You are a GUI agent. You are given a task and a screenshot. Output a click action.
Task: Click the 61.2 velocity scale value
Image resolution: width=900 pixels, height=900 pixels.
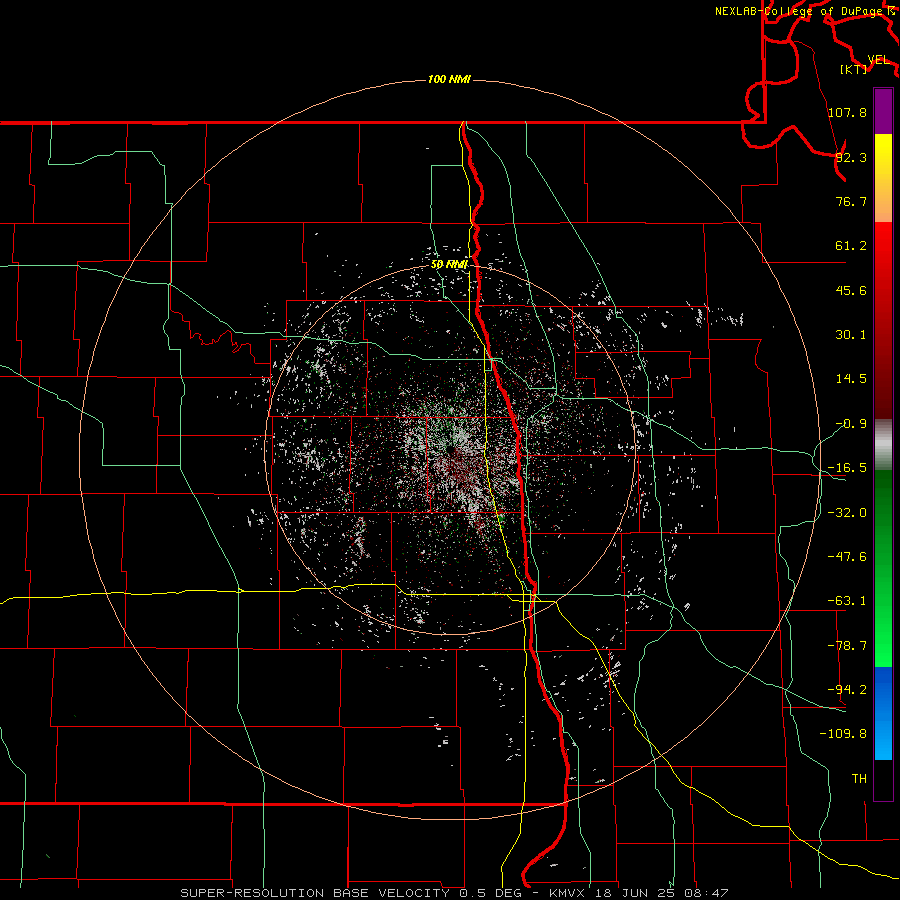click(x=851, y=246)
